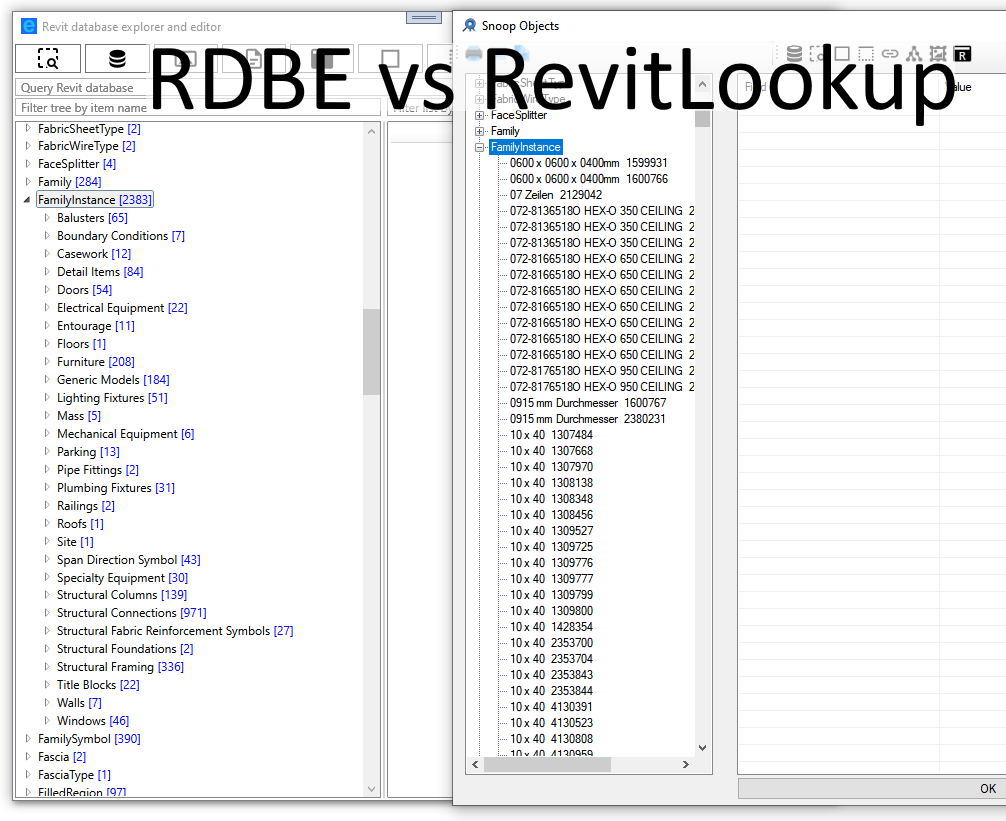Select the Walls [7] item
1006x821 pixels.
click(79, 702)
